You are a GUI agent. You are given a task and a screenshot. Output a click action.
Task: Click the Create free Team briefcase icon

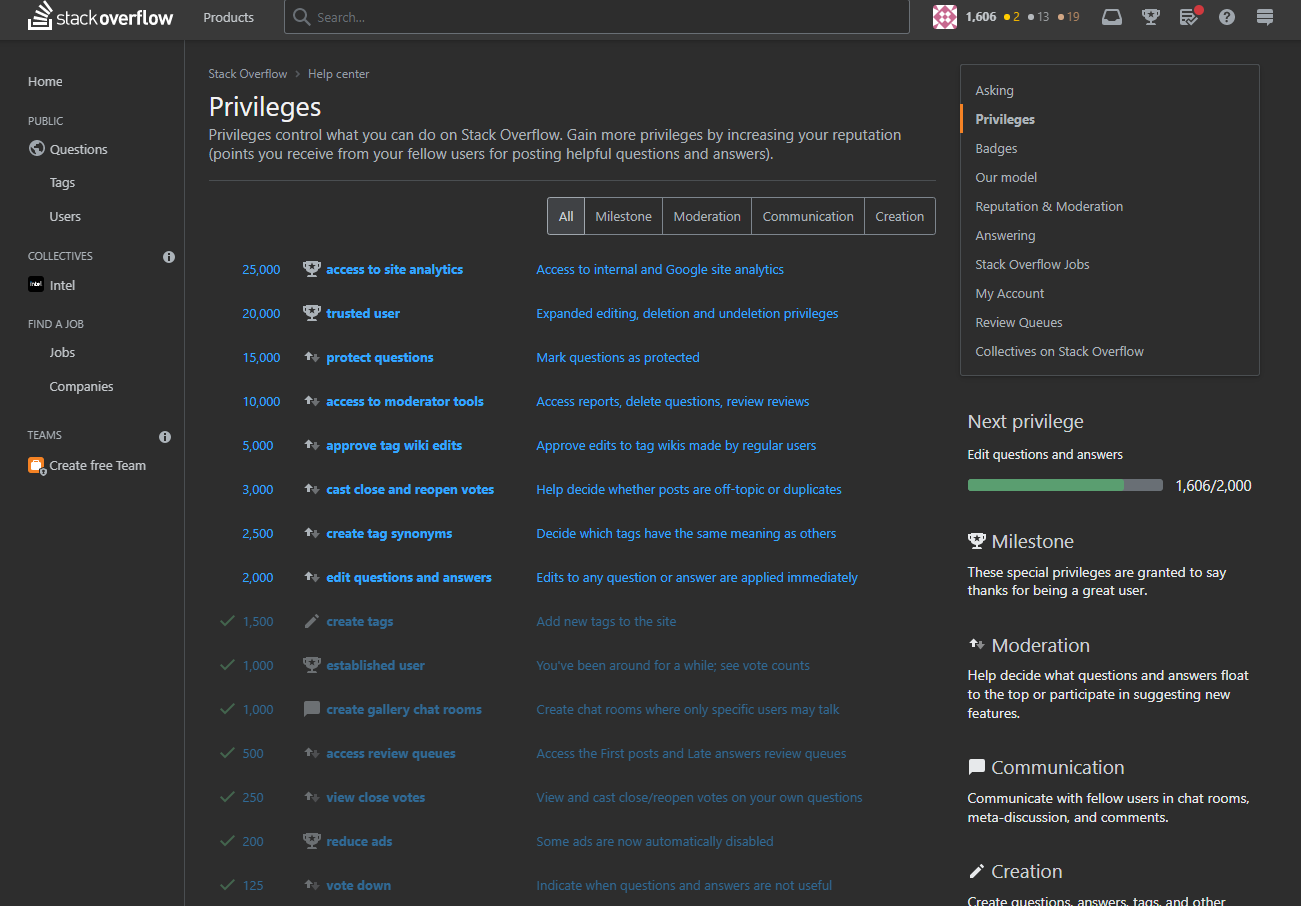click(37, 465)
